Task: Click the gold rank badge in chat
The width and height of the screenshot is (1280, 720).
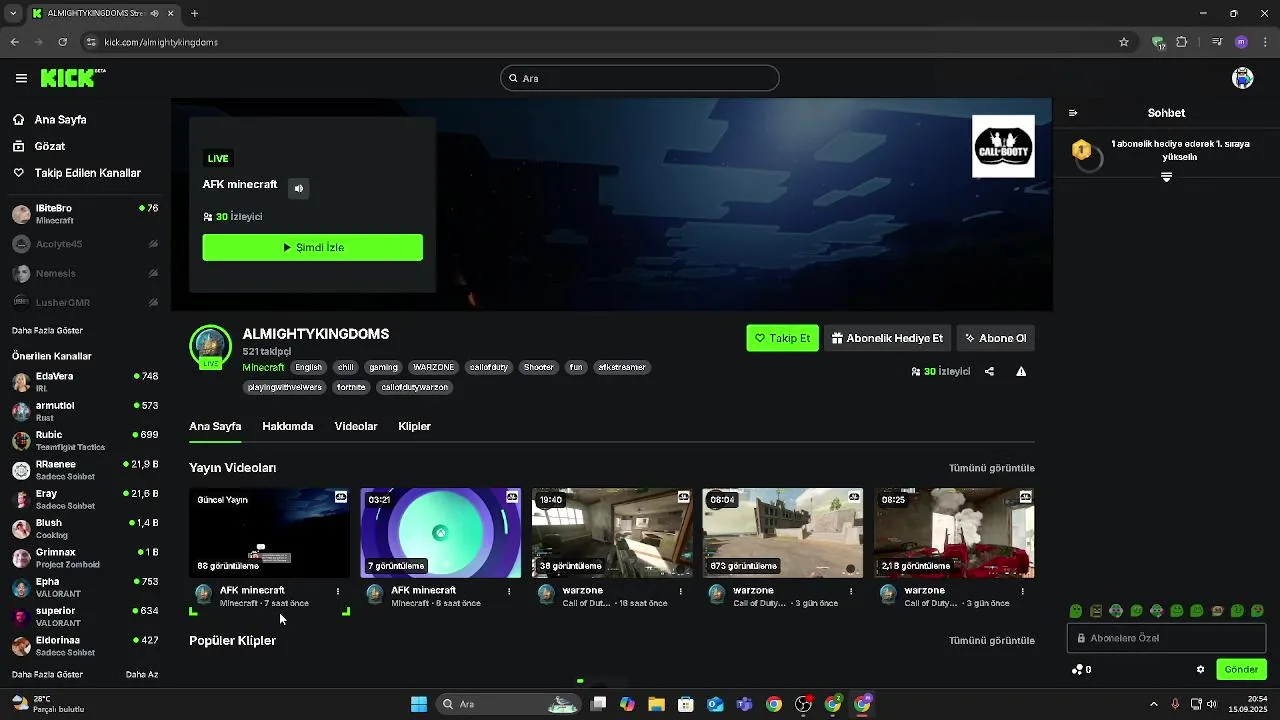Action: (x=1081, y=150)
